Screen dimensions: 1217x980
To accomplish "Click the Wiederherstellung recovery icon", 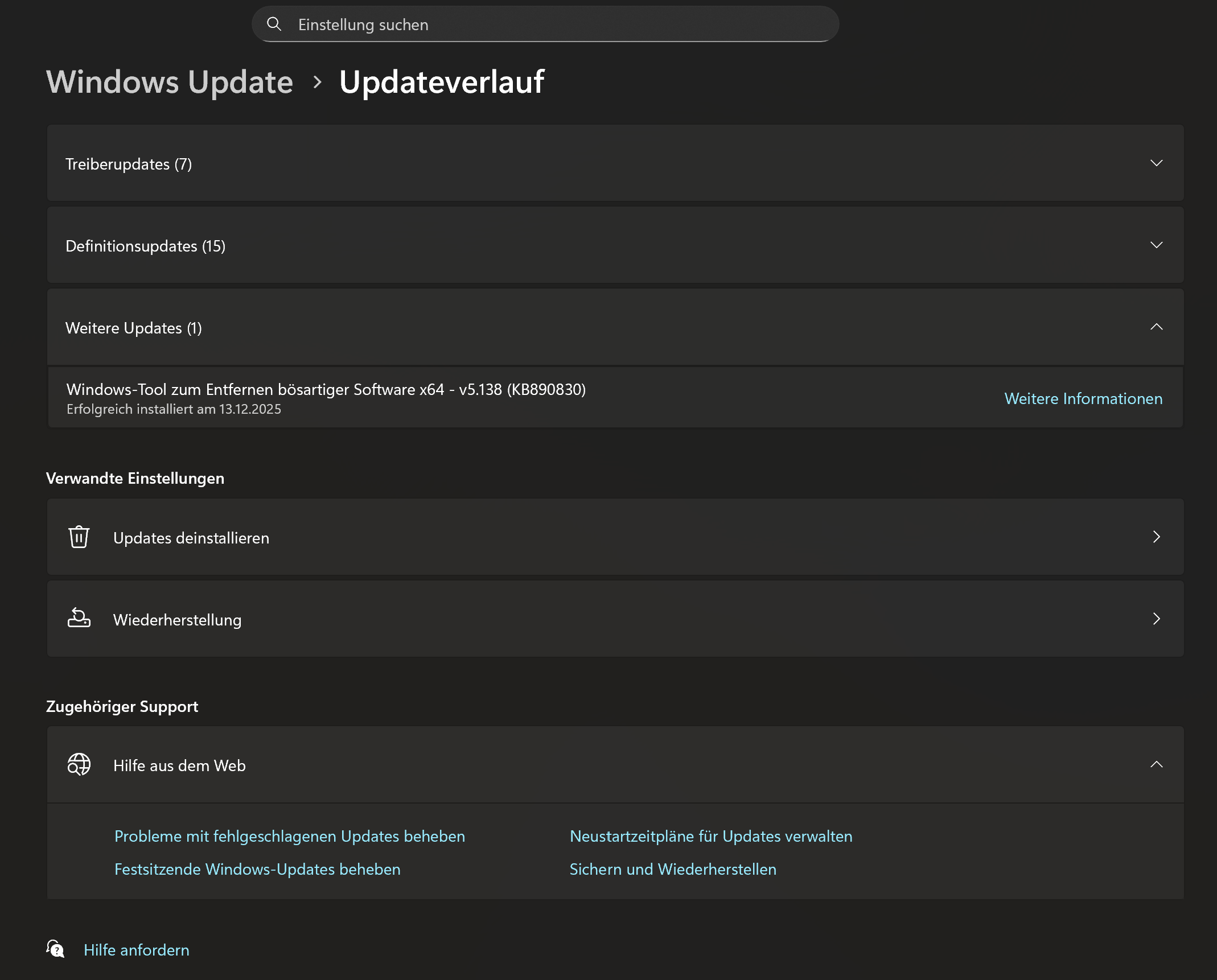I will pos(79,618).
